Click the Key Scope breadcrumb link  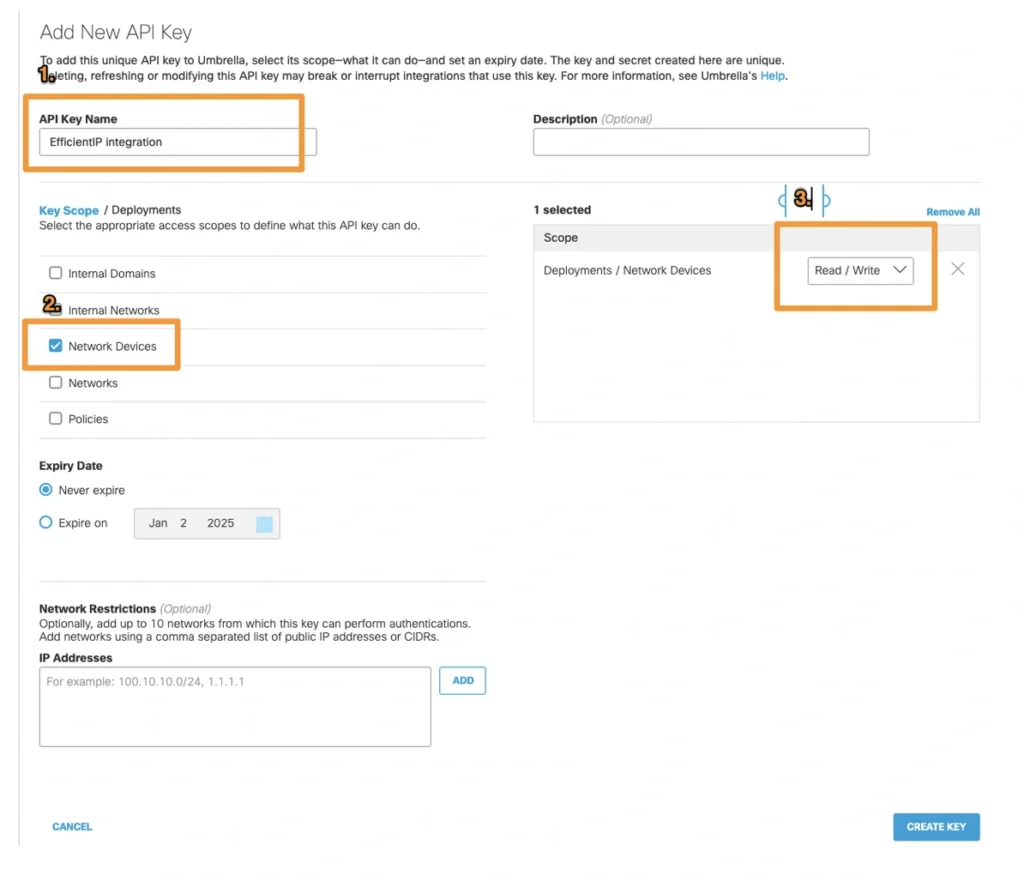[68, 210]
